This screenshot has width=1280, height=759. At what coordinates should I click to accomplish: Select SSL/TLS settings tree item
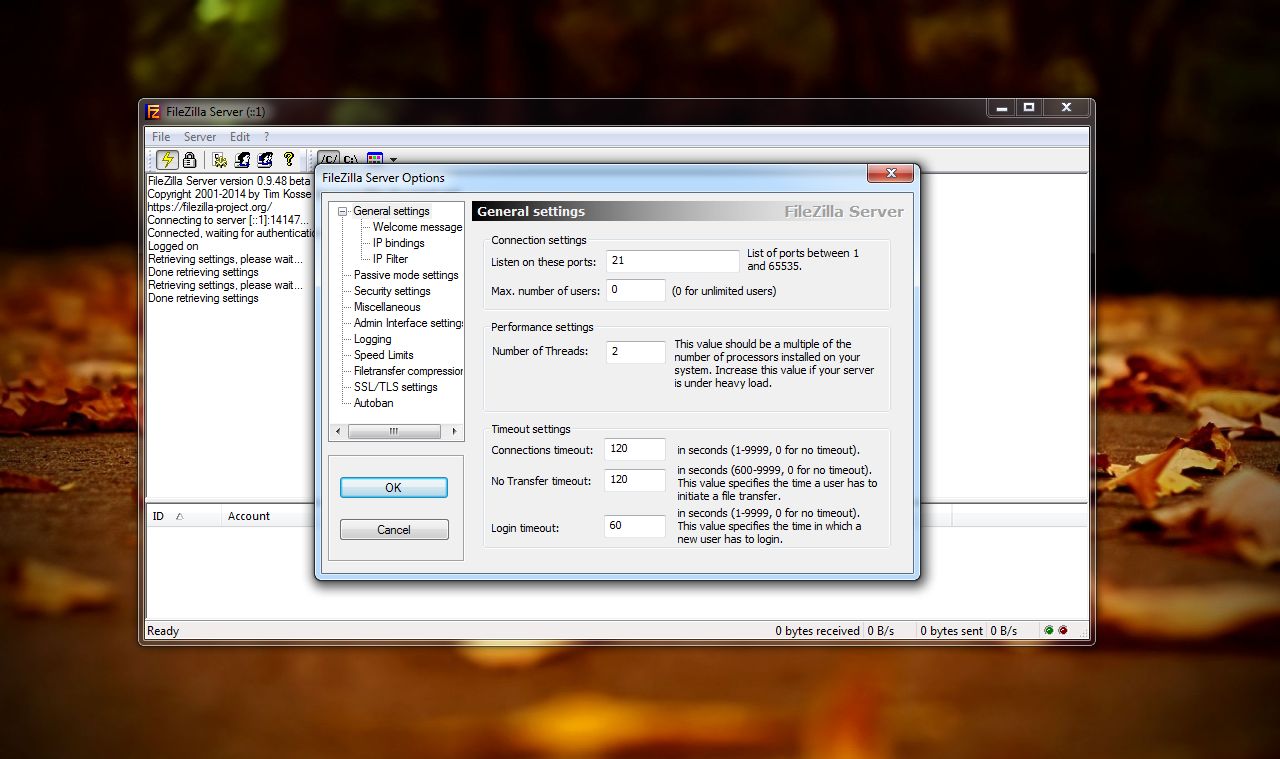(x=395, y=387)
